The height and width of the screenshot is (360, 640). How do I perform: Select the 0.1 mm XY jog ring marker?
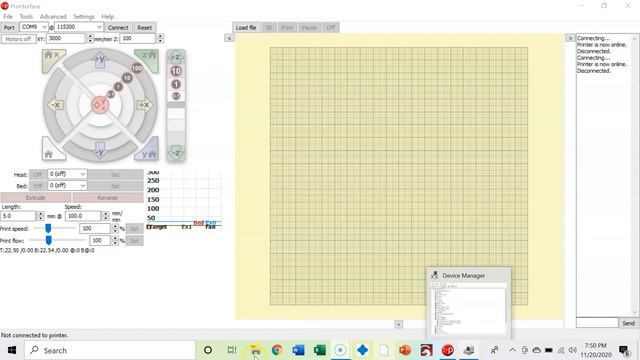111,94
